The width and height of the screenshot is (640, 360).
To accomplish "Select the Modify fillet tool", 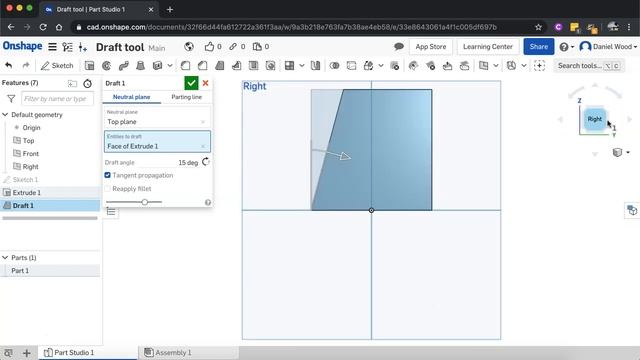I will (413, 65).
